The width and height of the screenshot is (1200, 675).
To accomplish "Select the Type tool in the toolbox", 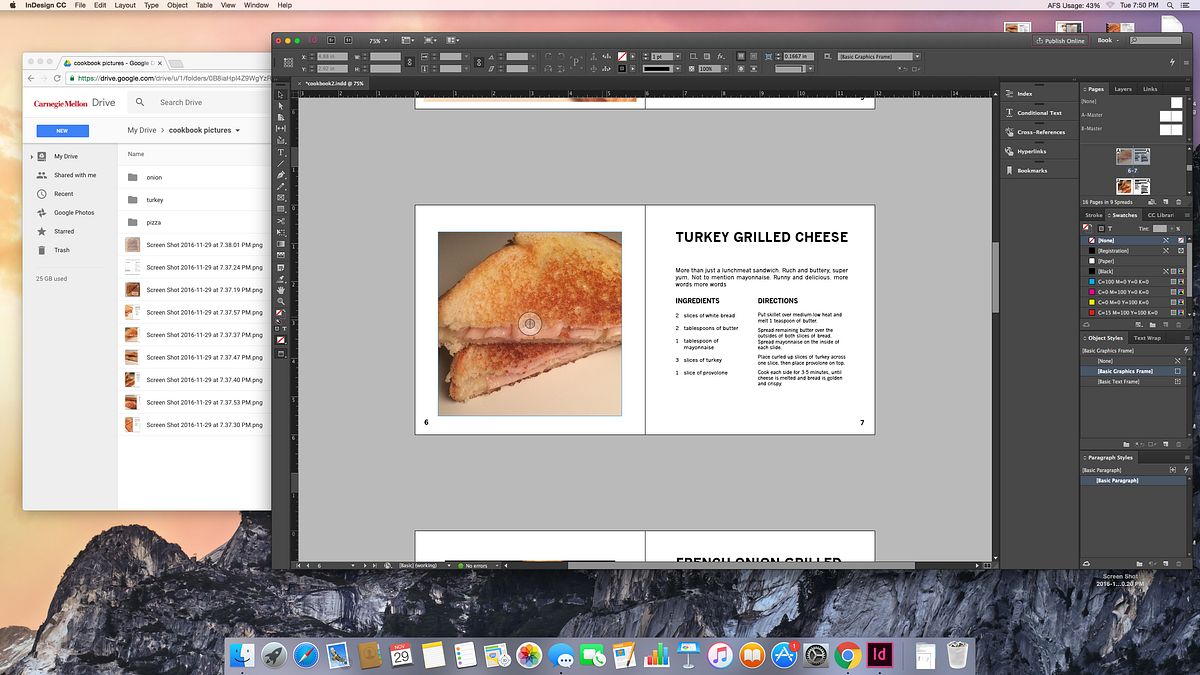I will (281, 152).
